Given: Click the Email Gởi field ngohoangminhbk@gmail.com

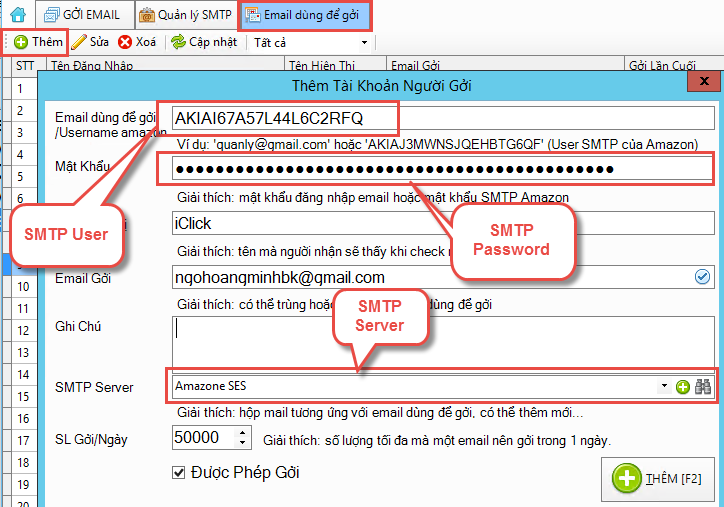Looking at the screenshot, I should pyautogui.click(x=443, y=277).
